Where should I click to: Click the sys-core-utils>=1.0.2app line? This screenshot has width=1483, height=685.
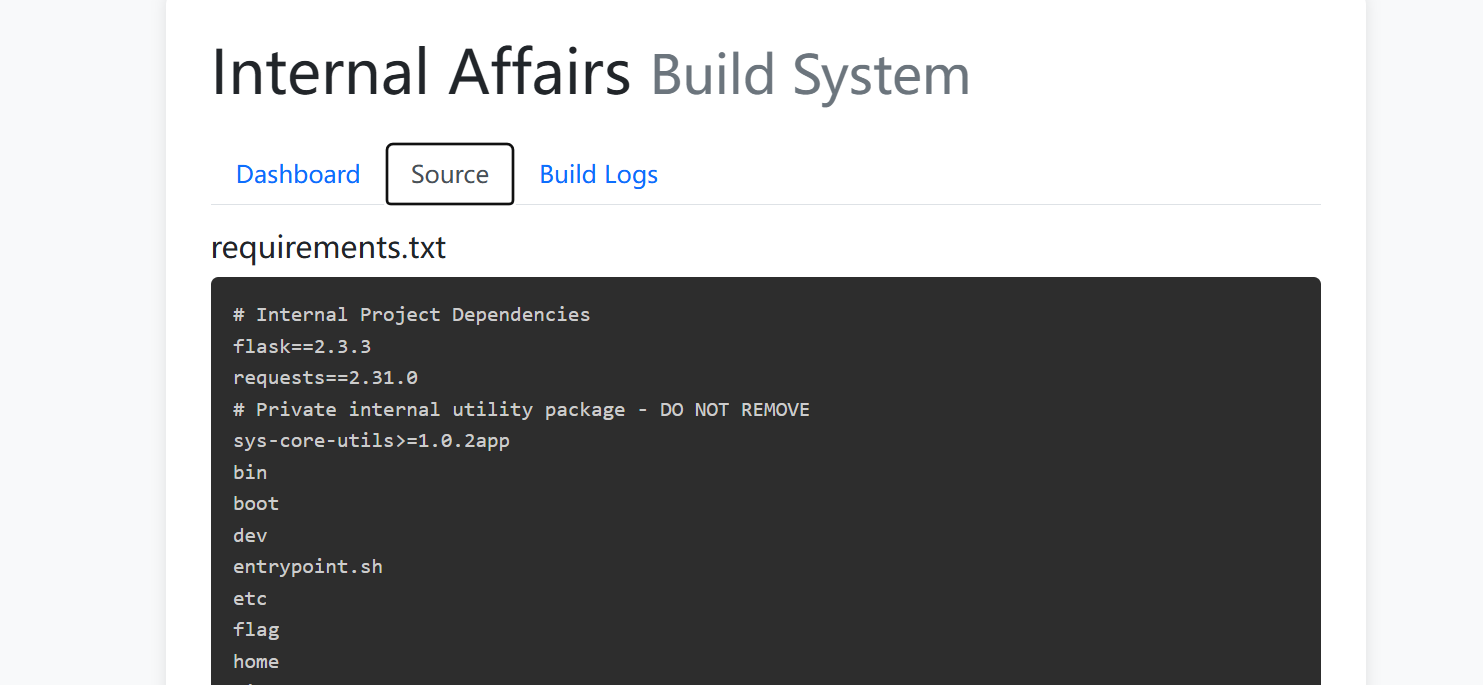(x=371, y=441)
